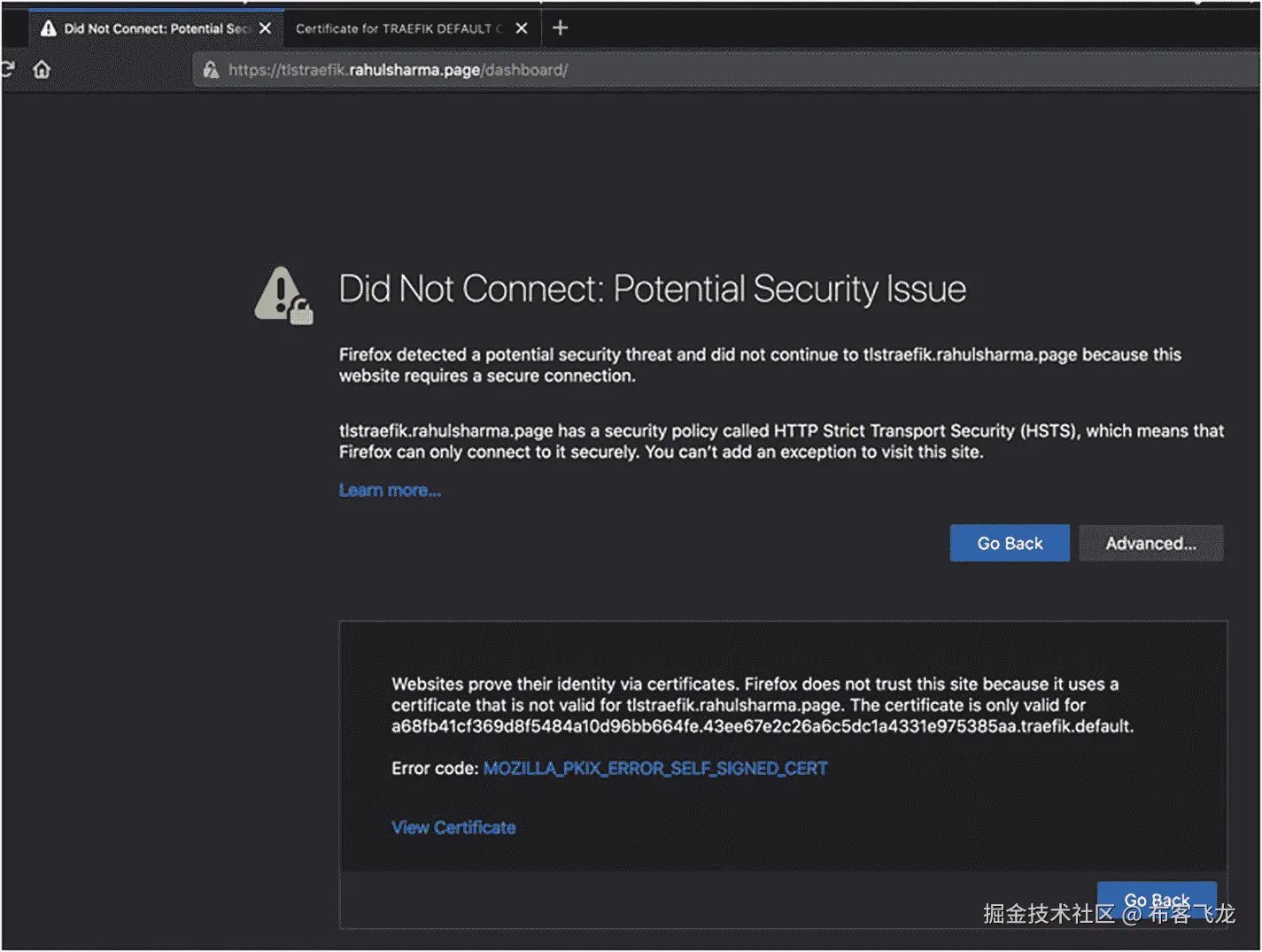Click the 'Did Not Connect' page heading
Screen dimensions: 1262x952
click(x=652, y=290)
